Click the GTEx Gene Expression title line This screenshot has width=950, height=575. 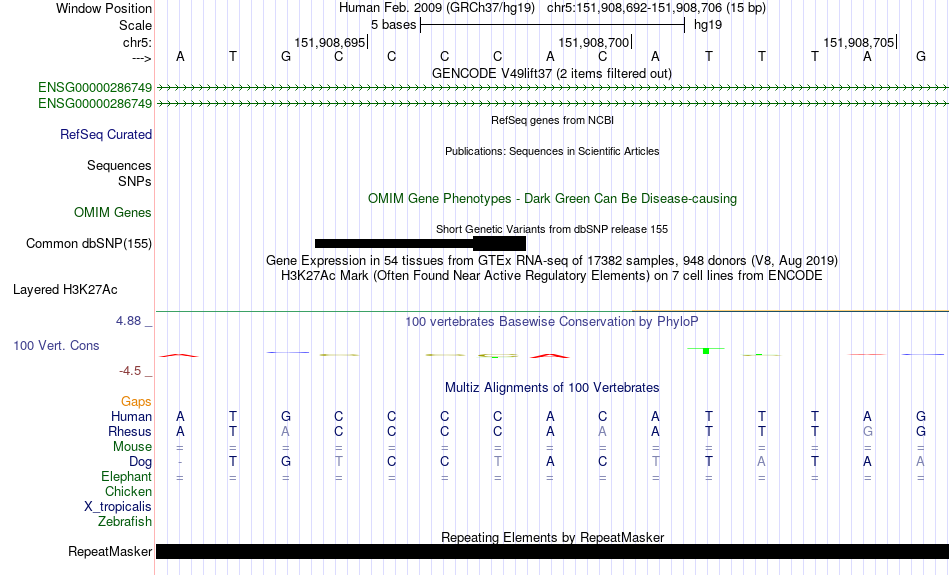552,261
